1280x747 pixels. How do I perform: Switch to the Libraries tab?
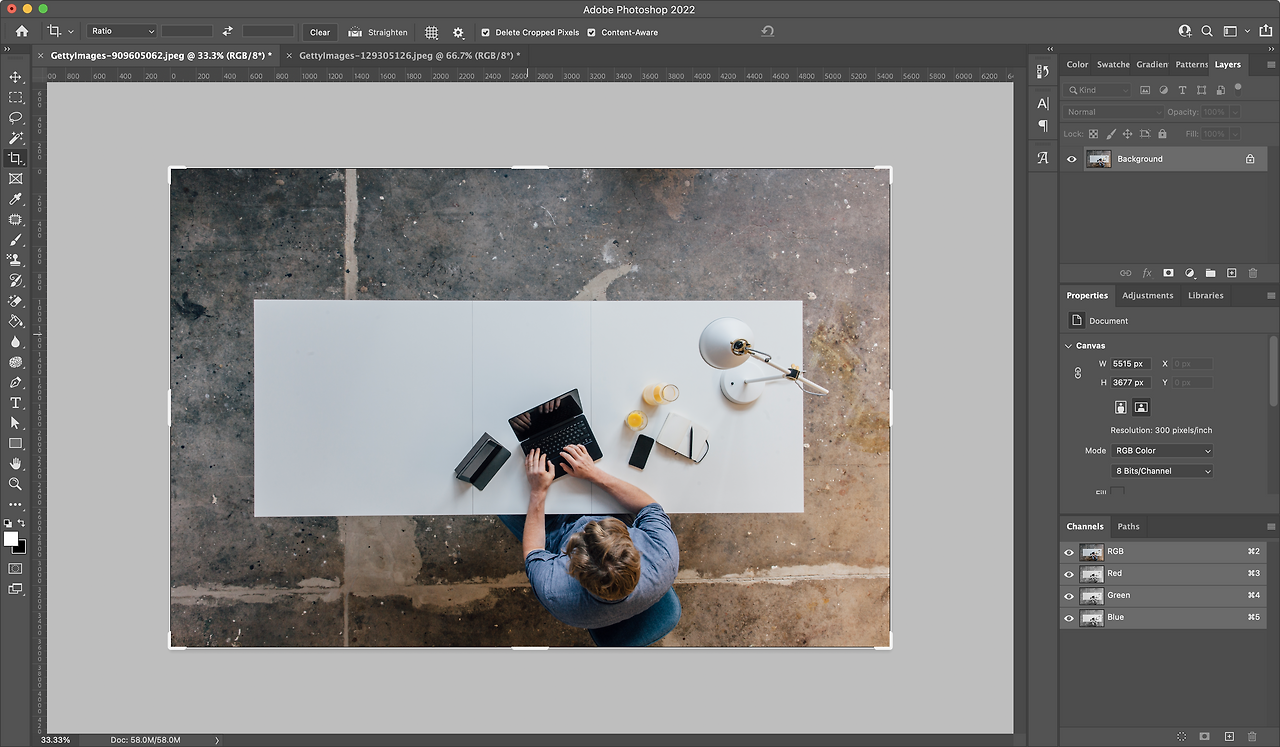tap(1206, 296)
